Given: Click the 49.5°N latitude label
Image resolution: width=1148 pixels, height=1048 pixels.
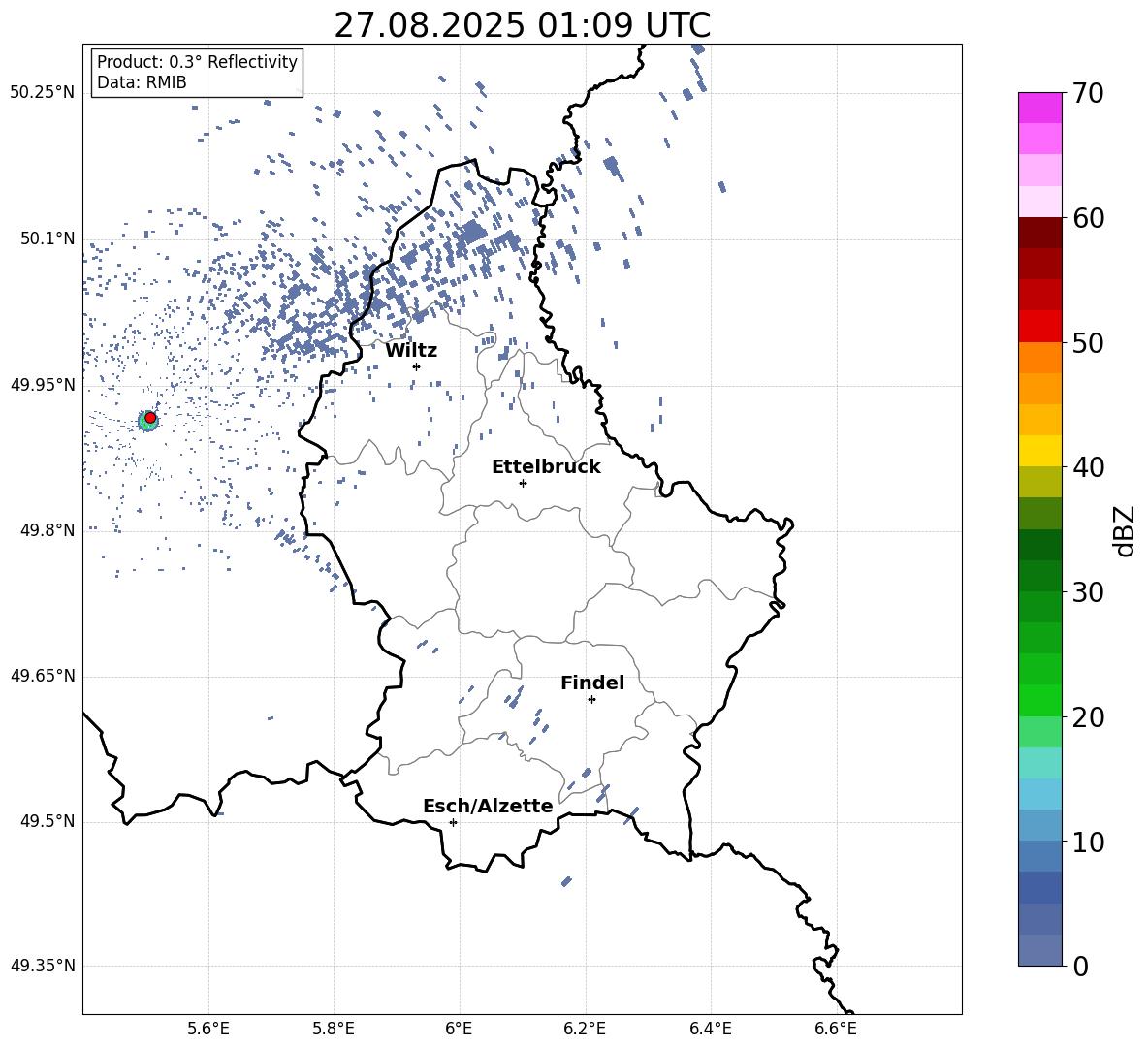Looking at the screenshot, I should tap(48, 821).
